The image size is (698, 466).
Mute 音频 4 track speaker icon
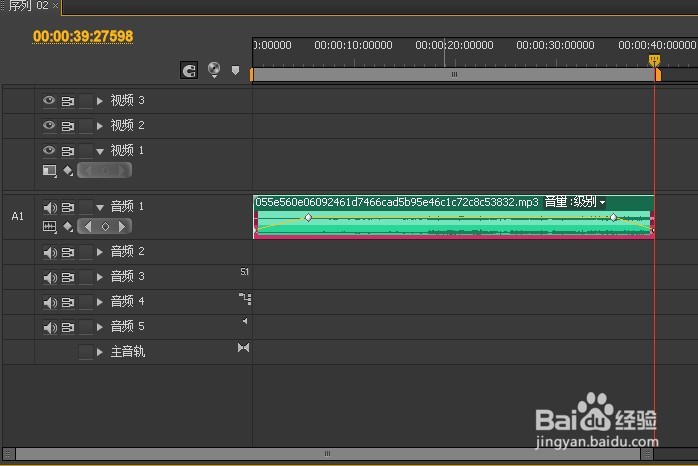click(50, 303)
